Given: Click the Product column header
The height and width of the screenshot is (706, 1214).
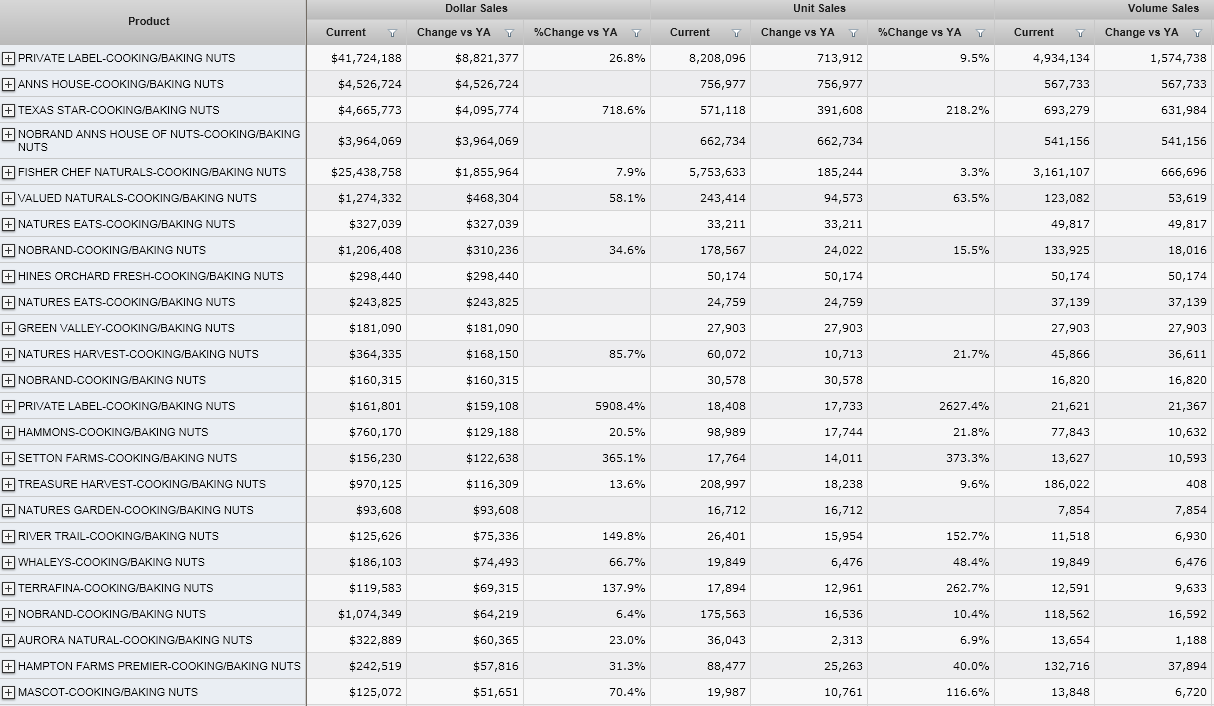Looking at the screenshot, I should (149, 21).
